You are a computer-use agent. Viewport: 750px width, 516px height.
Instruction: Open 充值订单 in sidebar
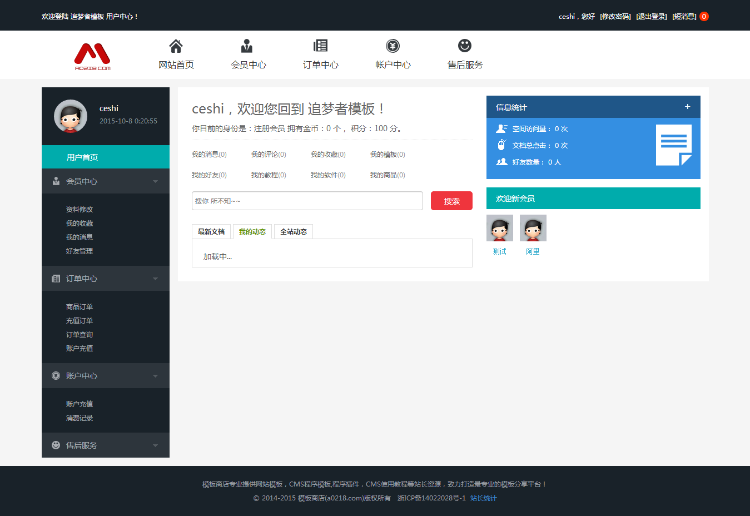coord(79,320)
